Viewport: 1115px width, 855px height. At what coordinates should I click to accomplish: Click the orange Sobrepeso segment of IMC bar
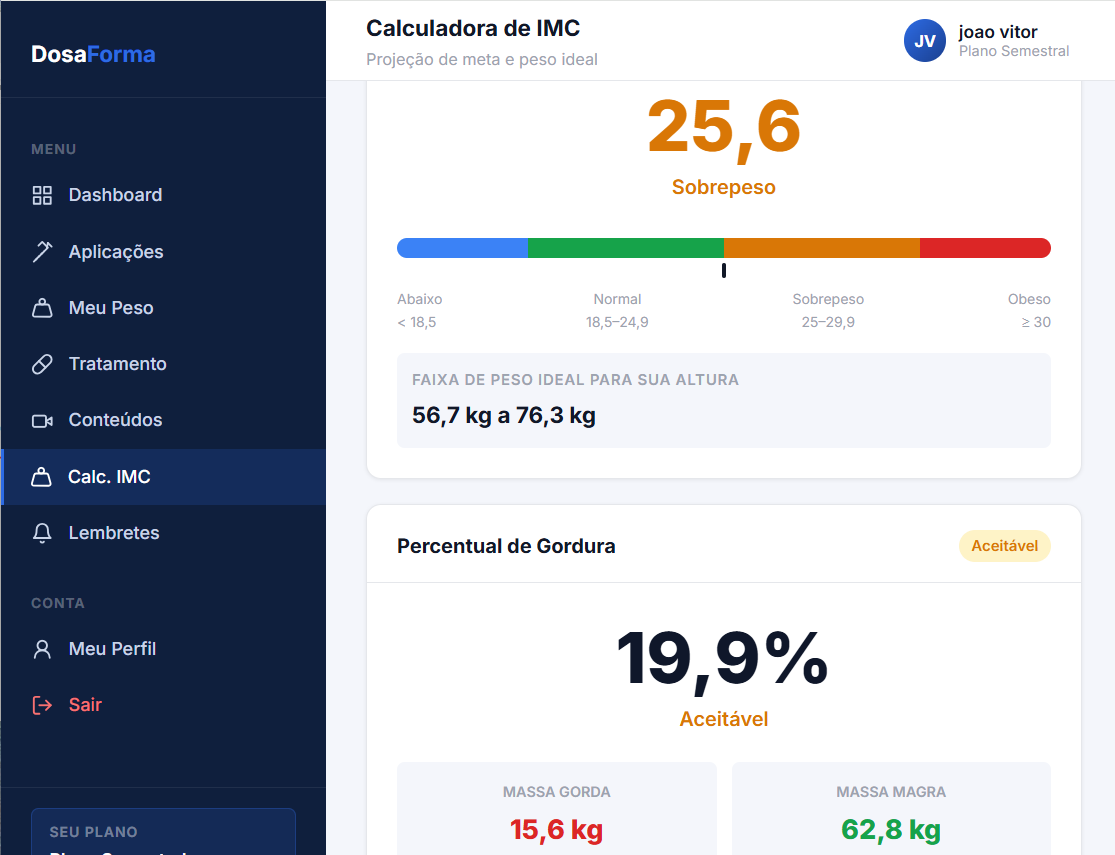[x=822, y=248]
